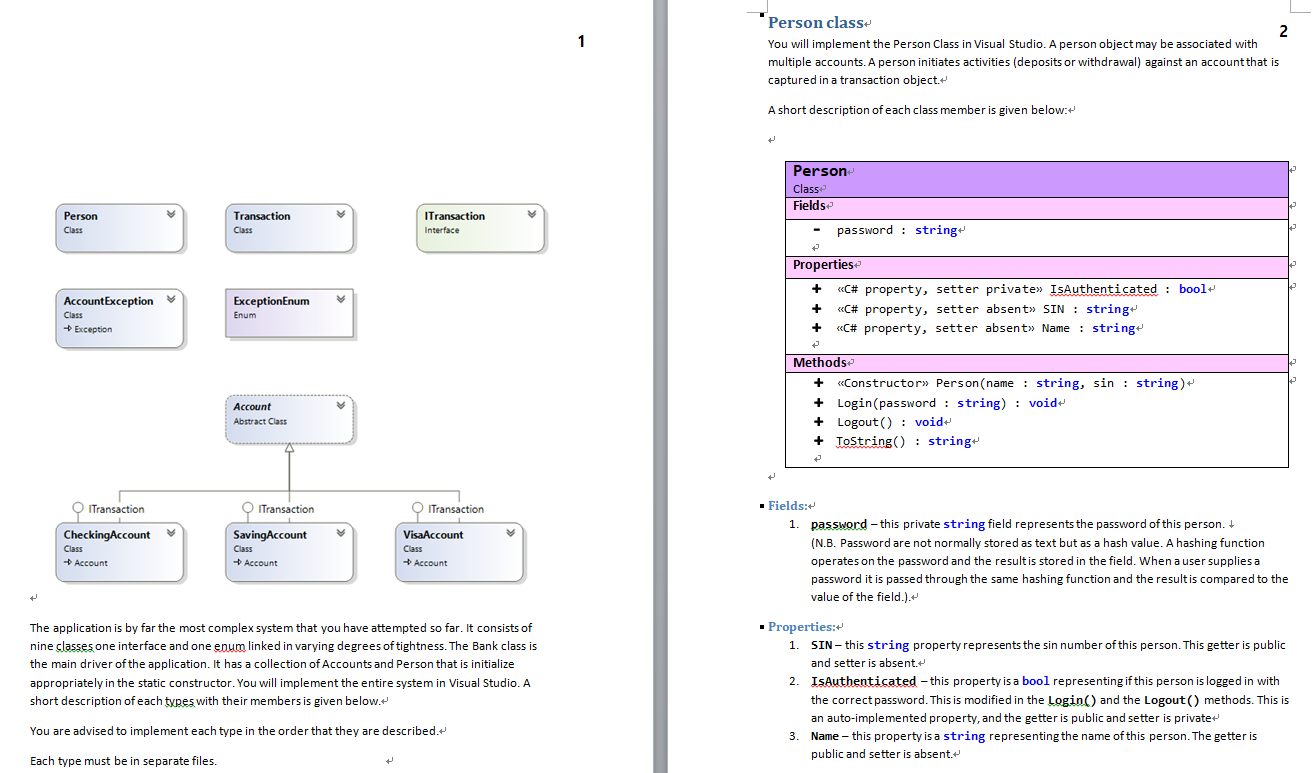This screenshot has height=773, width=1313.
Task: Click the Account base type icon in VisaAccount
Action: 408,563
